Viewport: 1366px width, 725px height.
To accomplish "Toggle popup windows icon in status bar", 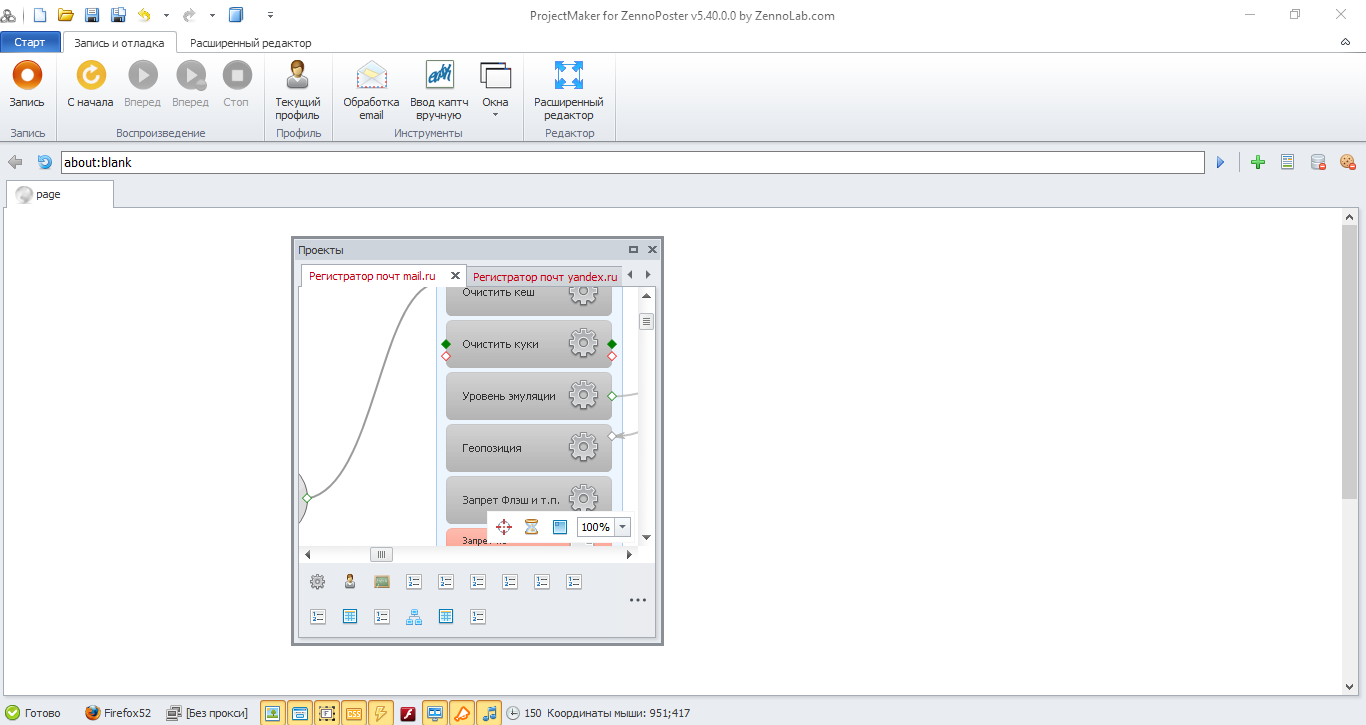I will [x=299, y=713].
